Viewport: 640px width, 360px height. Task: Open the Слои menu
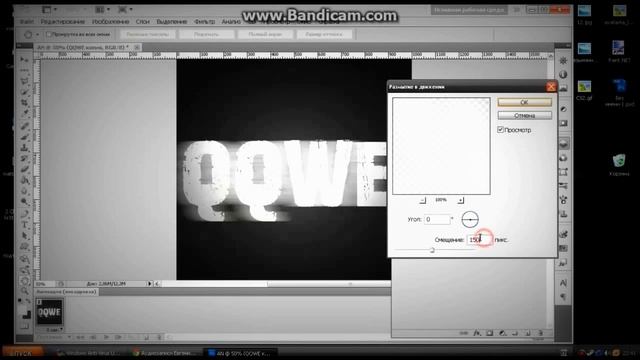[x=142, y=21]
